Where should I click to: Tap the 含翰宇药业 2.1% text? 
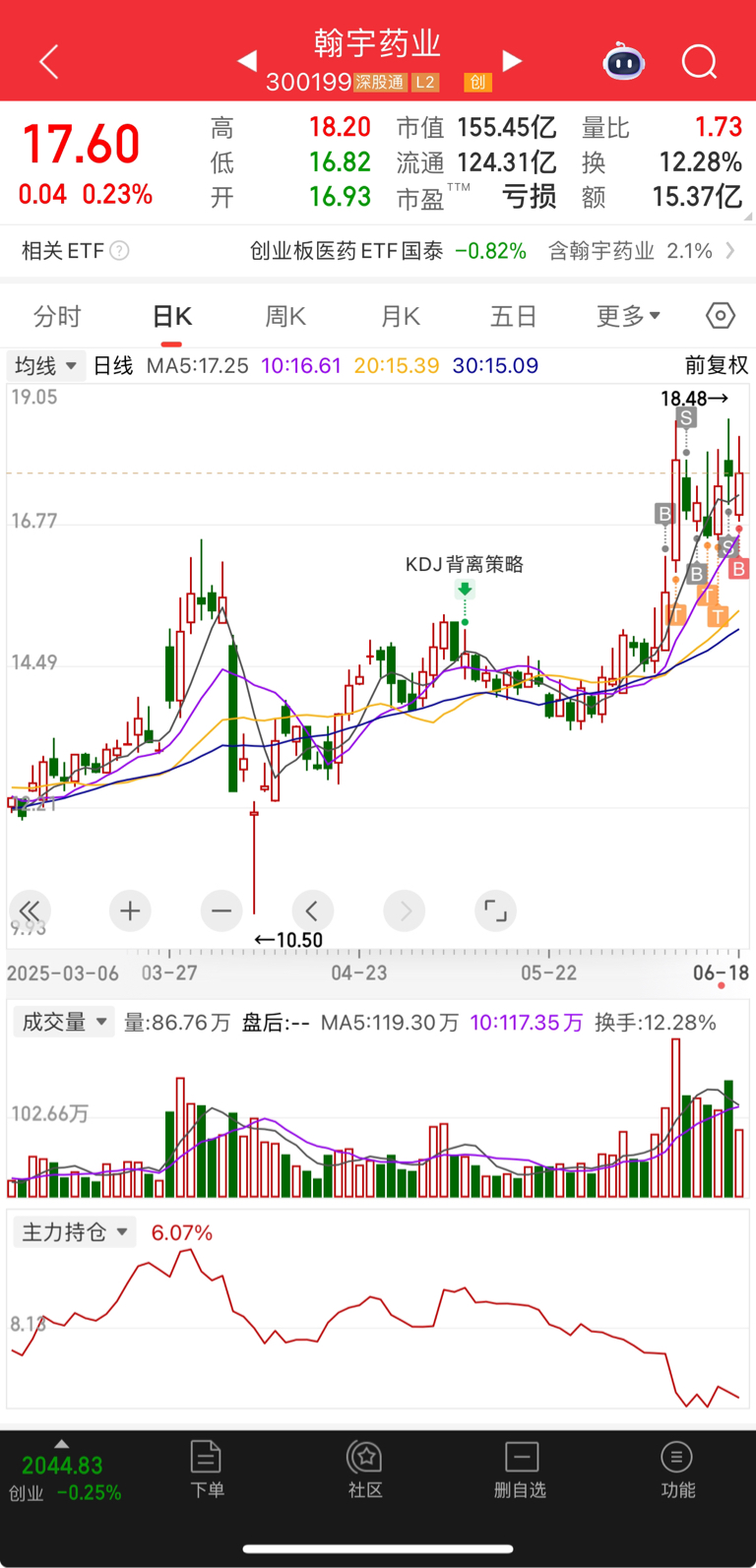tap(630, 251)
